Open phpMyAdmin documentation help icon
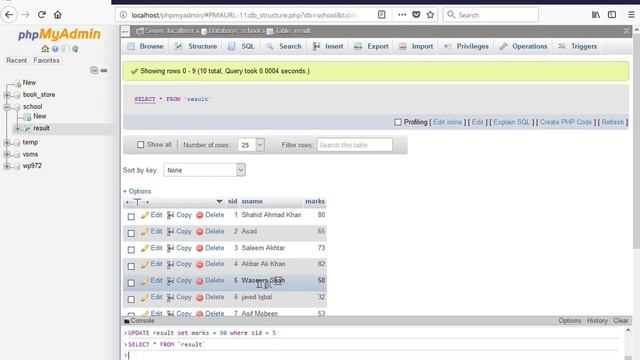Viewport: 640px width, 360px height. (55, 49)
